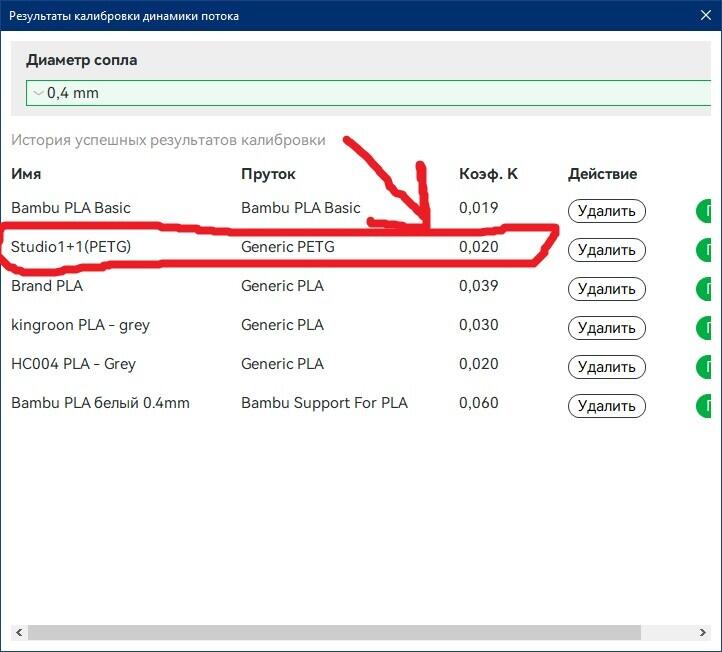The image size is (722, 652).
Task: Close the calibration results dialog
Action: click(x=705, y=15)
